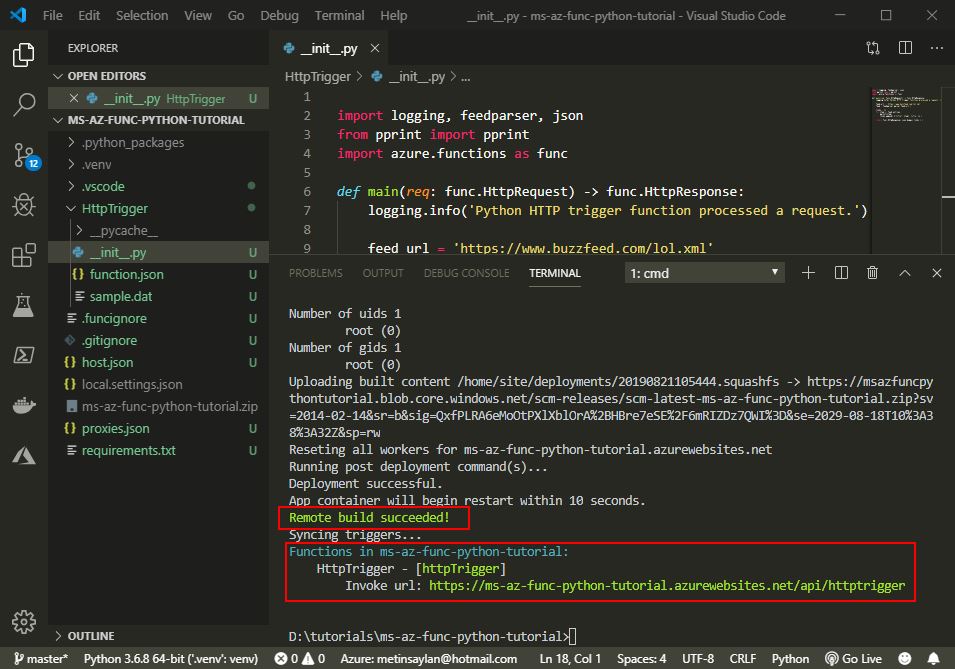The width and height of the screenshot is (955, 669).
Task: Change the CRLF line ending setting
Action: coord(742,659)
